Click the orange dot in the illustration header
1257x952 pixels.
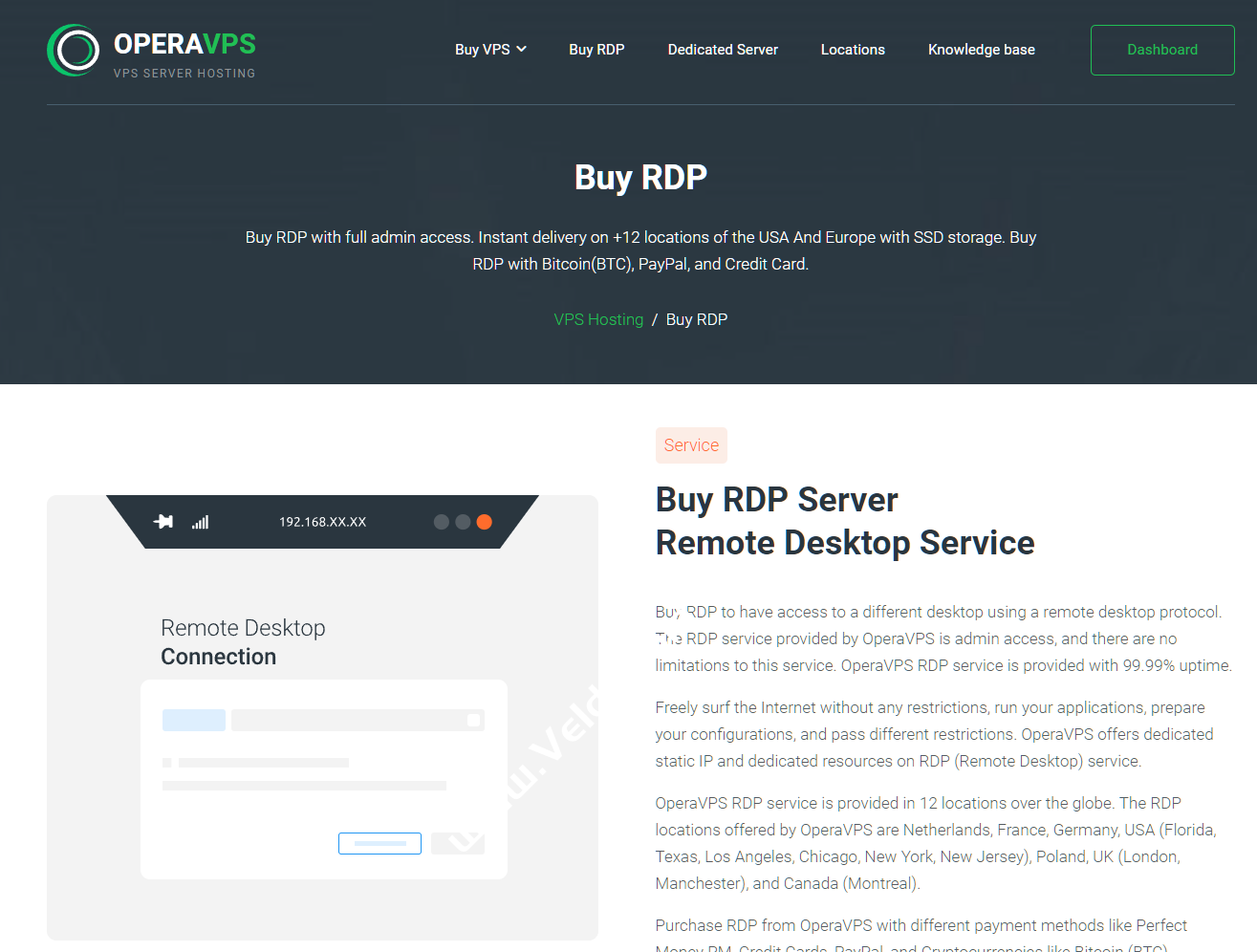tap(484, 522)
